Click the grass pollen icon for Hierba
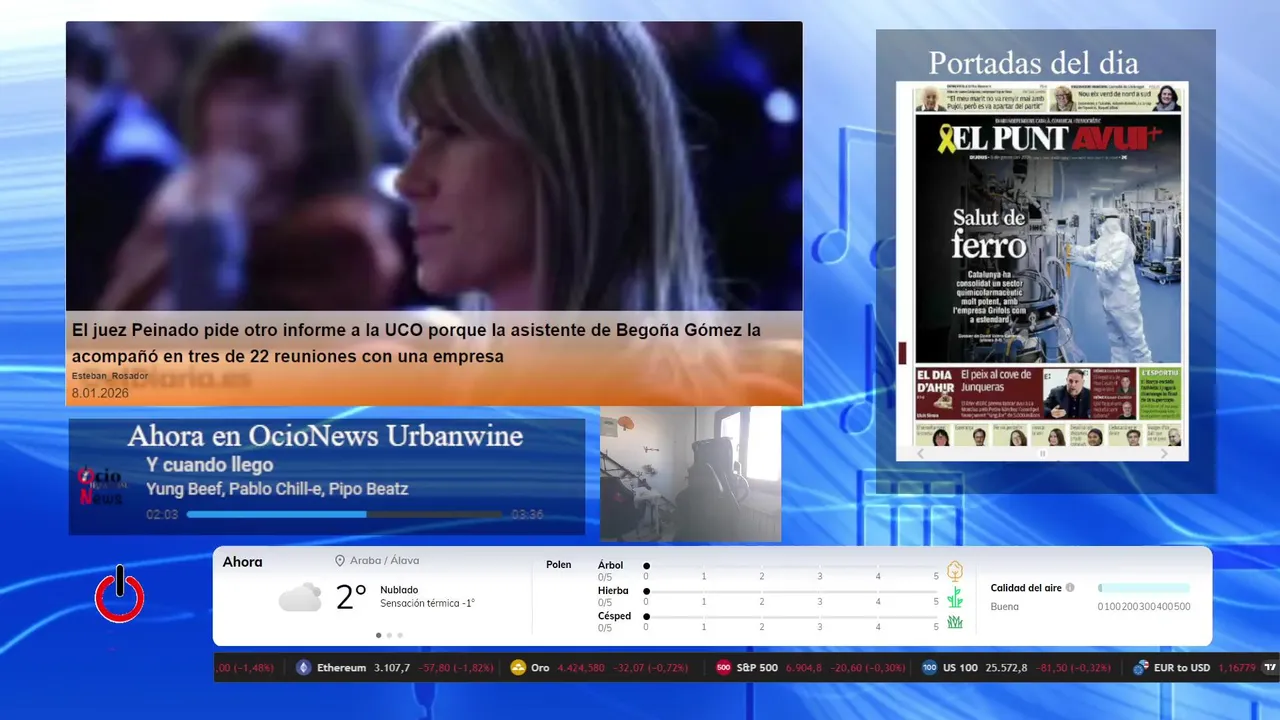1280x720 pixels. [x=955, y=598]
